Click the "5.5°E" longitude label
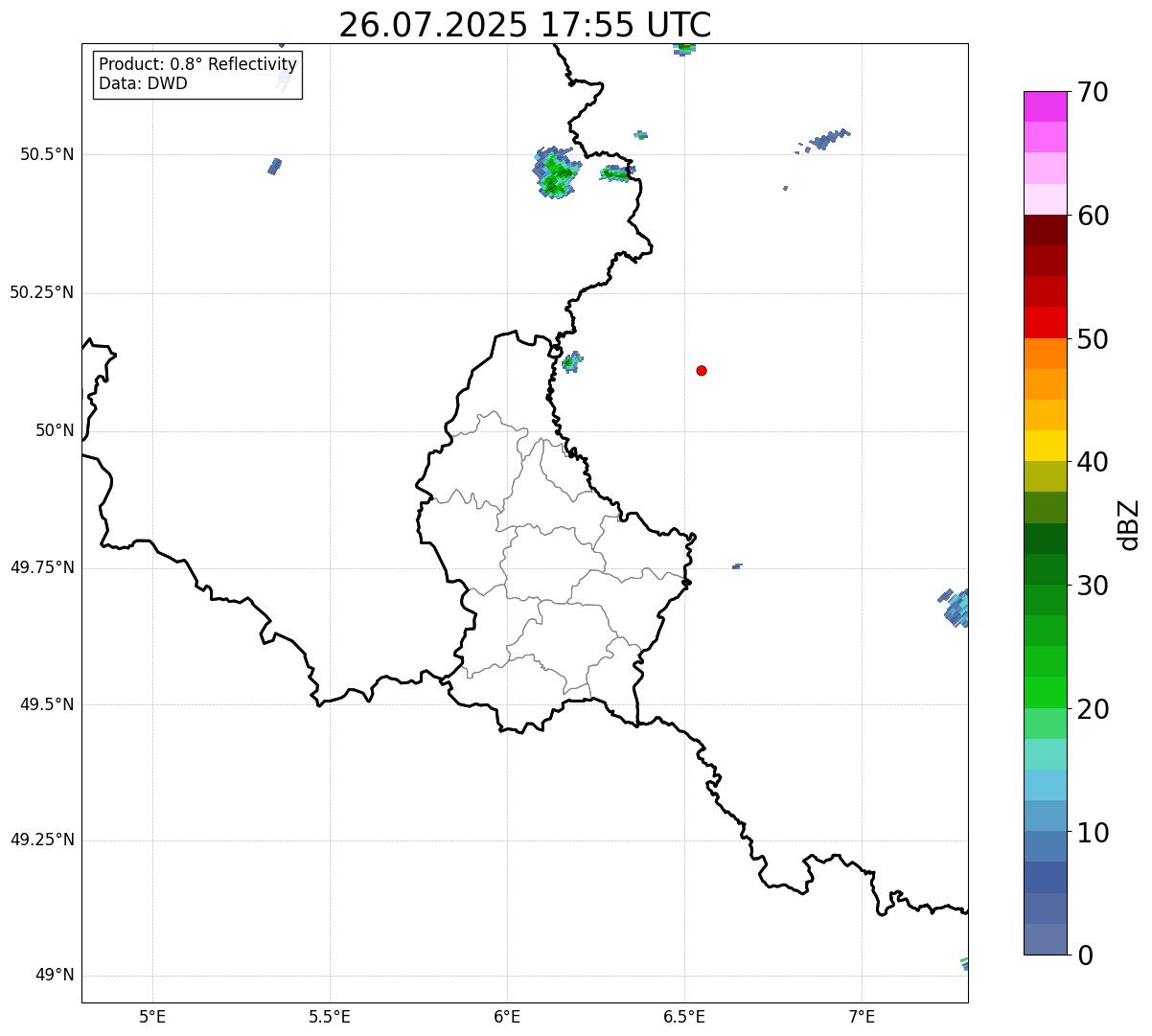 coord(330,1016)
